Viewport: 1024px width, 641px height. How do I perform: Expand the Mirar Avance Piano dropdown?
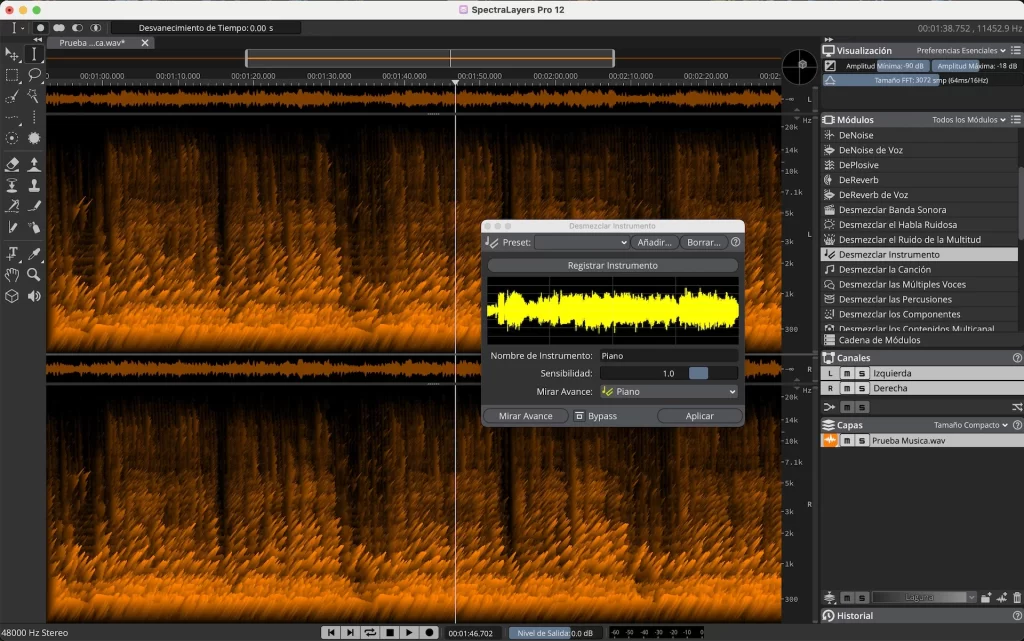coord(668,392)
